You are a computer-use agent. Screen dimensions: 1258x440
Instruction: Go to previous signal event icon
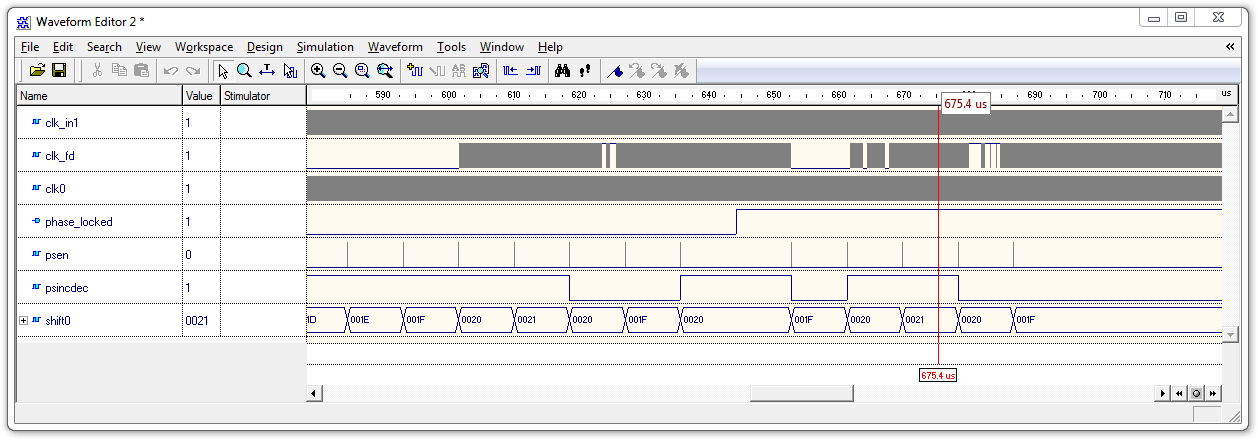510,71
